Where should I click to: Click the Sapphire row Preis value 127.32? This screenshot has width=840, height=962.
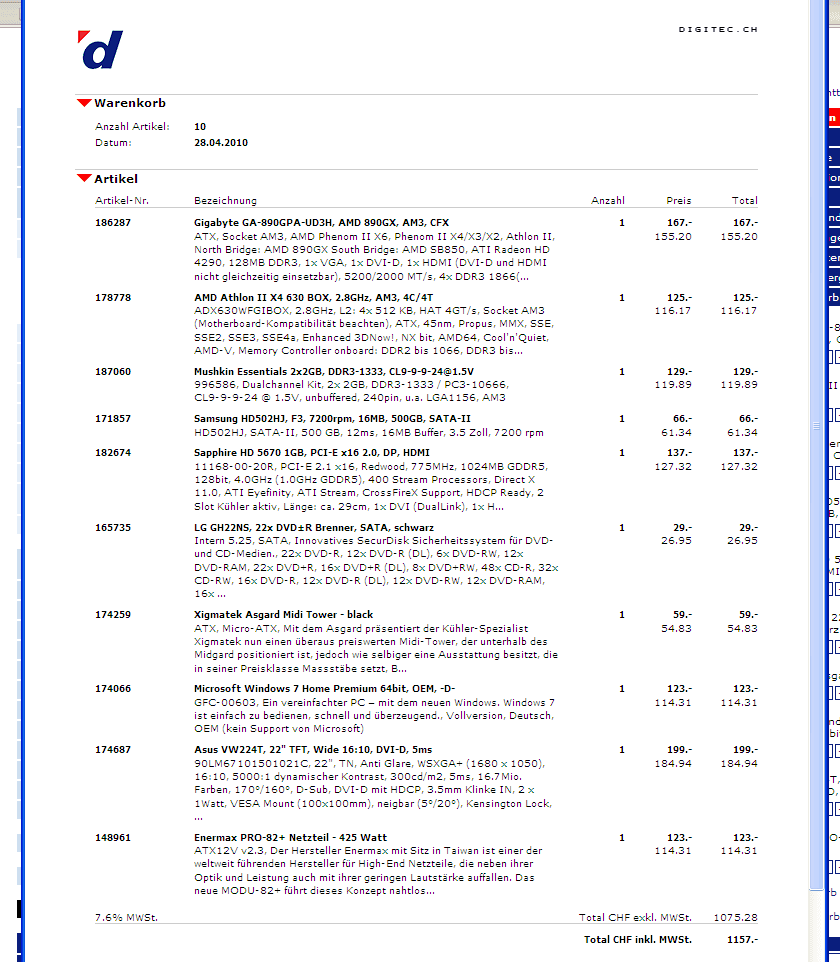672,466
